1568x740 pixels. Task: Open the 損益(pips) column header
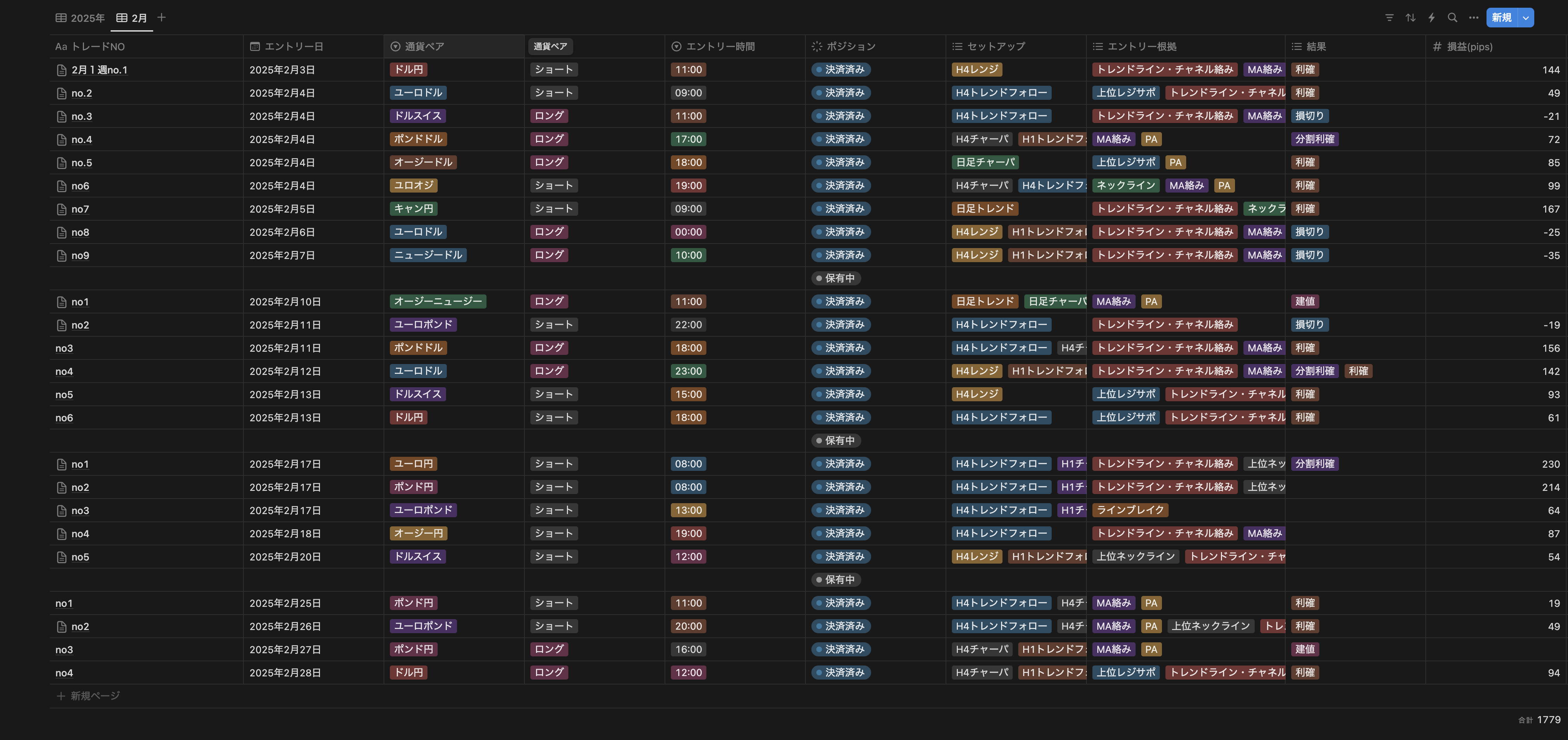1496,46
